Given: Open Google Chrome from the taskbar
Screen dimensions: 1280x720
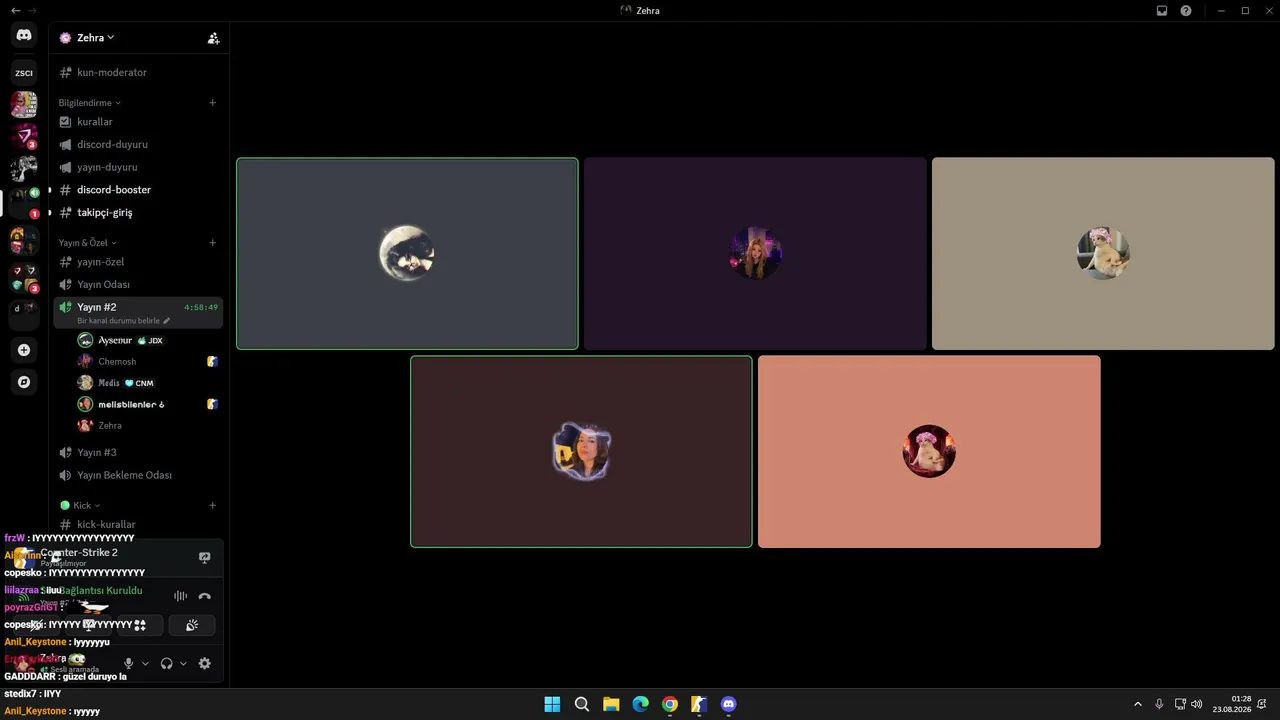Looking at the screenshot, I should [x=670, y=704].
